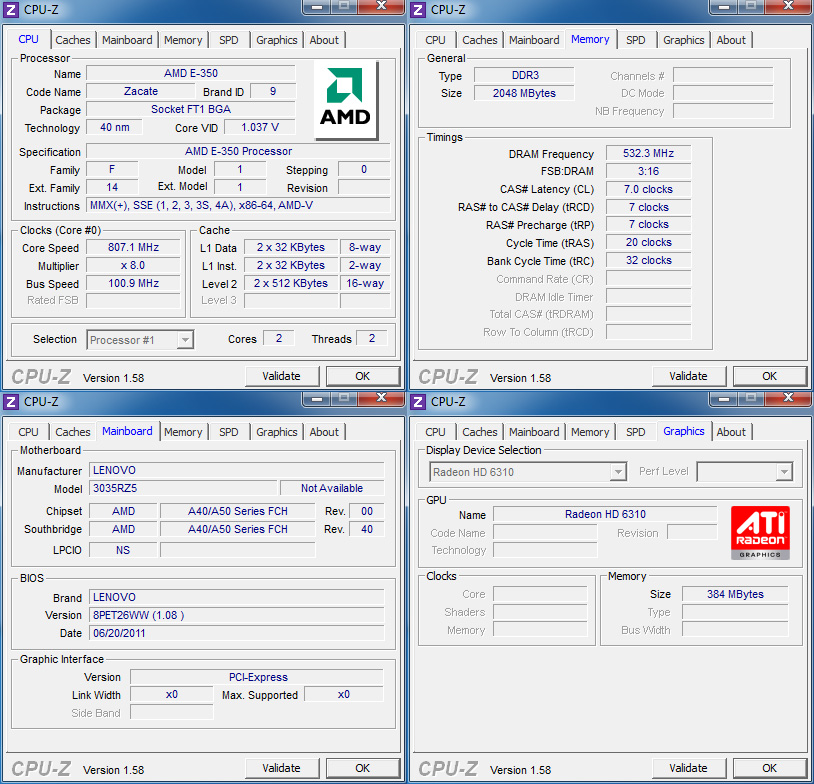Click the 20 clocks tRAS value
Viewport: 814px width, 784px height.
point(648,242)
